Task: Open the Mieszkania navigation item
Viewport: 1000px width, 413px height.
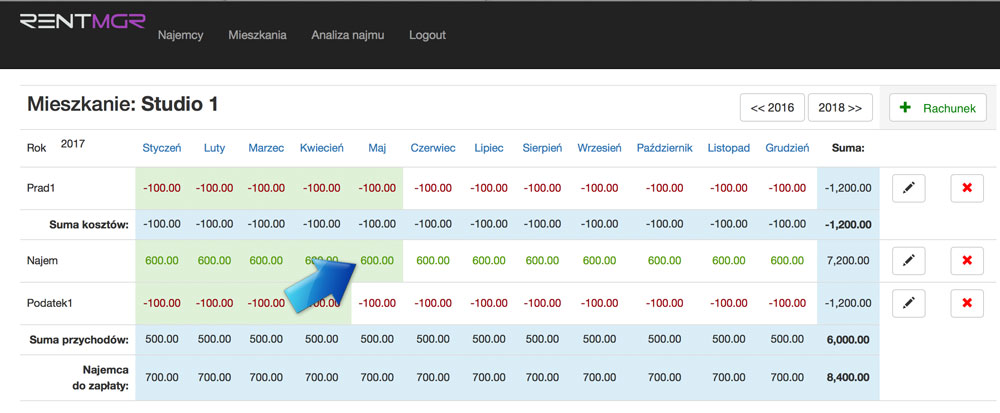Action: tap(257, 35)
